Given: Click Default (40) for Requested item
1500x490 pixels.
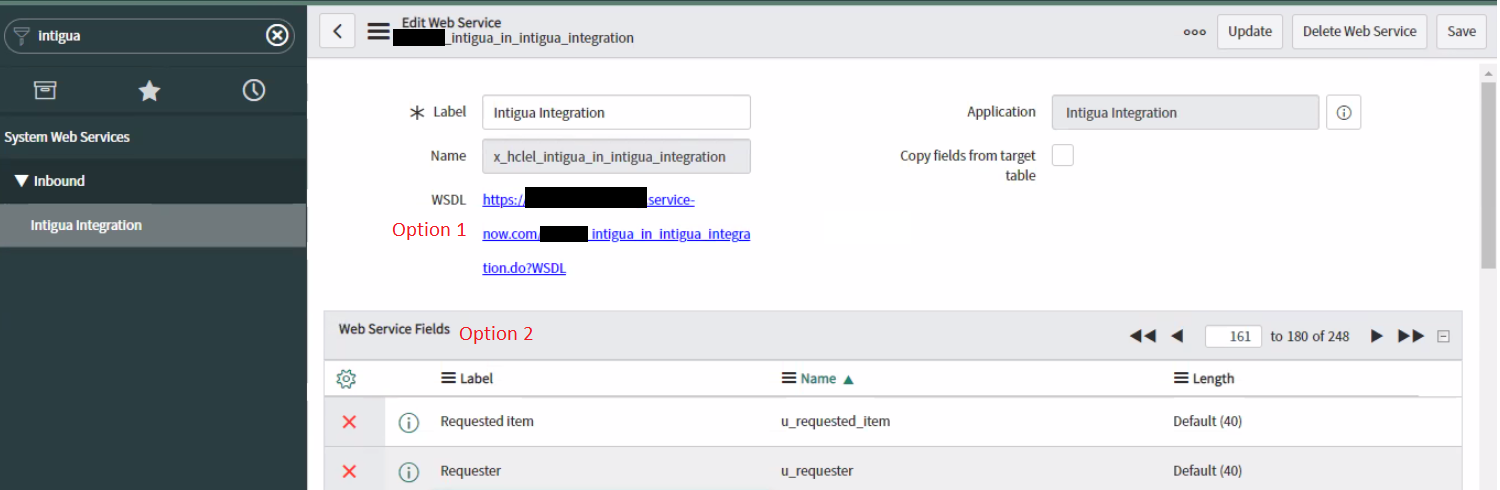Looking at the screenshot, I should point(1207,421).
